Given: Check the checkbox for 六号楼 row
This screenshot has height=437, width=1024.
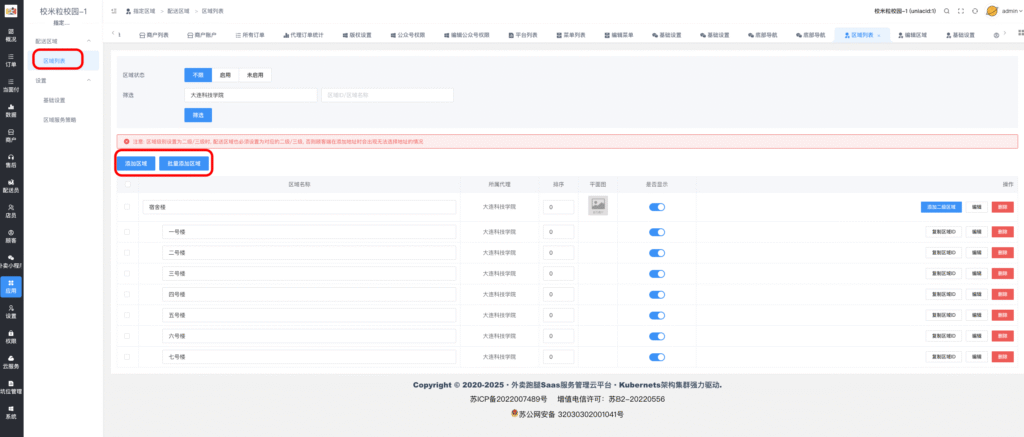Looking at the screenshot, I should point(127,336).
